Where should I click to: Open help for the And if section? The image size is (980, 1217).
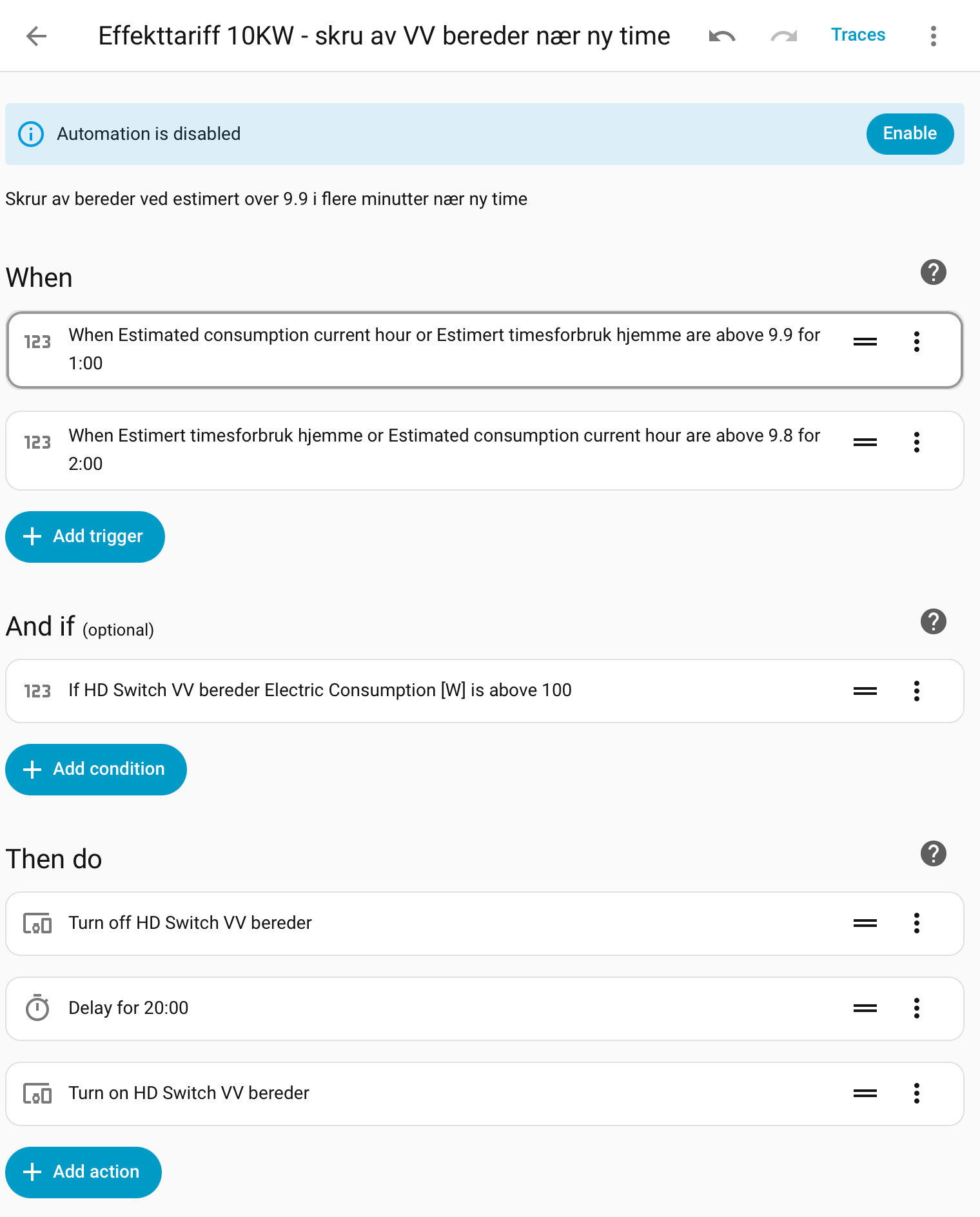pos(933,621)
